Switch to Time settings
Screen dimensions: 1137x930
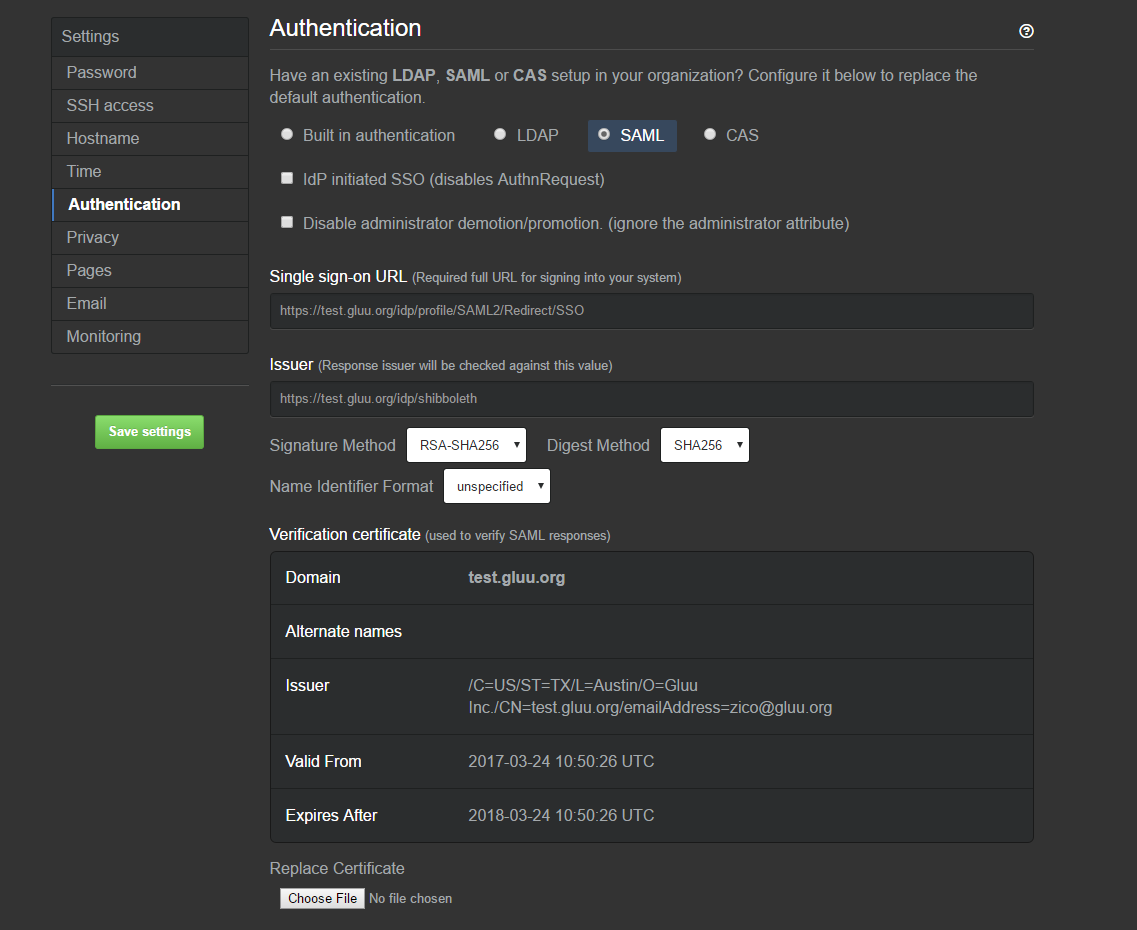pos(84,171)
